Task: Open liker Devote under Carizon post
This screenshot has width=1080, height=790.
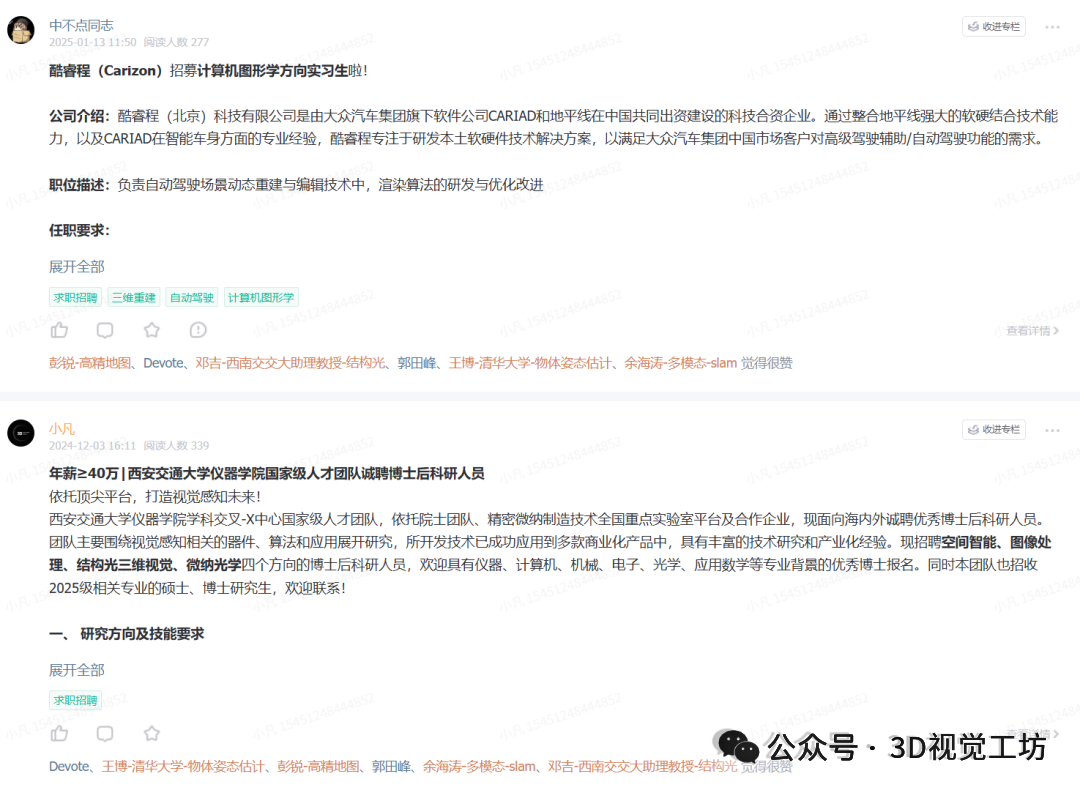Action: pos(163,363)
